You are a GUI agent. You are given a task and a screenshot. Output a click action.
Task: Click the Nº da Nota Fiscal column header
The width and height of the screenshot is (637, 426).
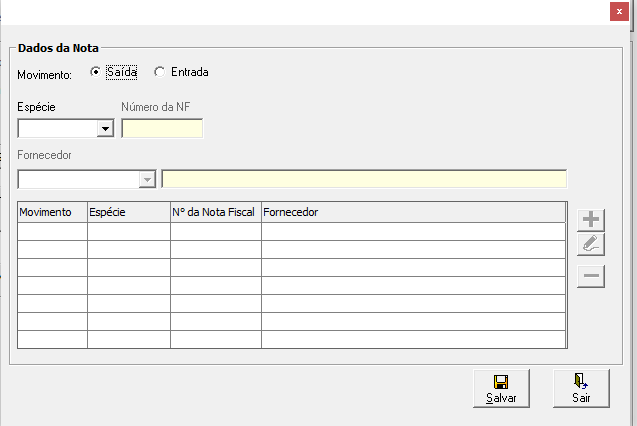click(x=216, y=212)
